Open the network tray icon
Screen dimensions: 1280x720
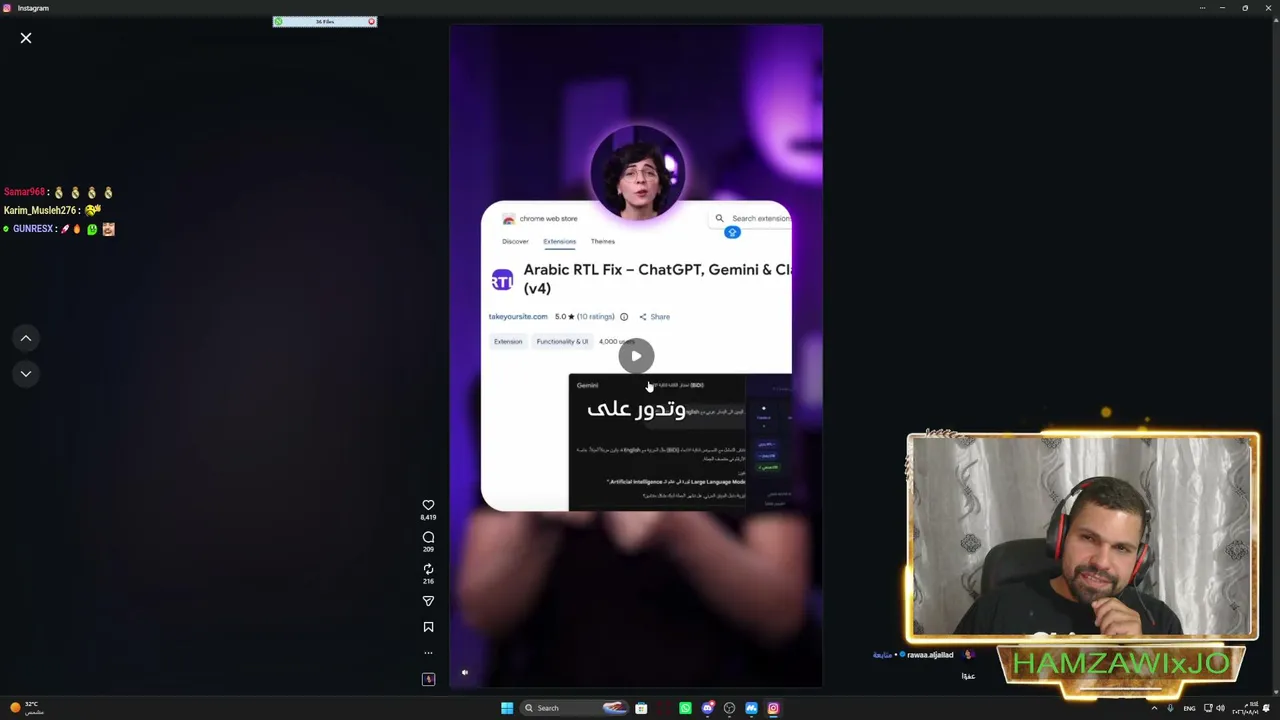1208,708
